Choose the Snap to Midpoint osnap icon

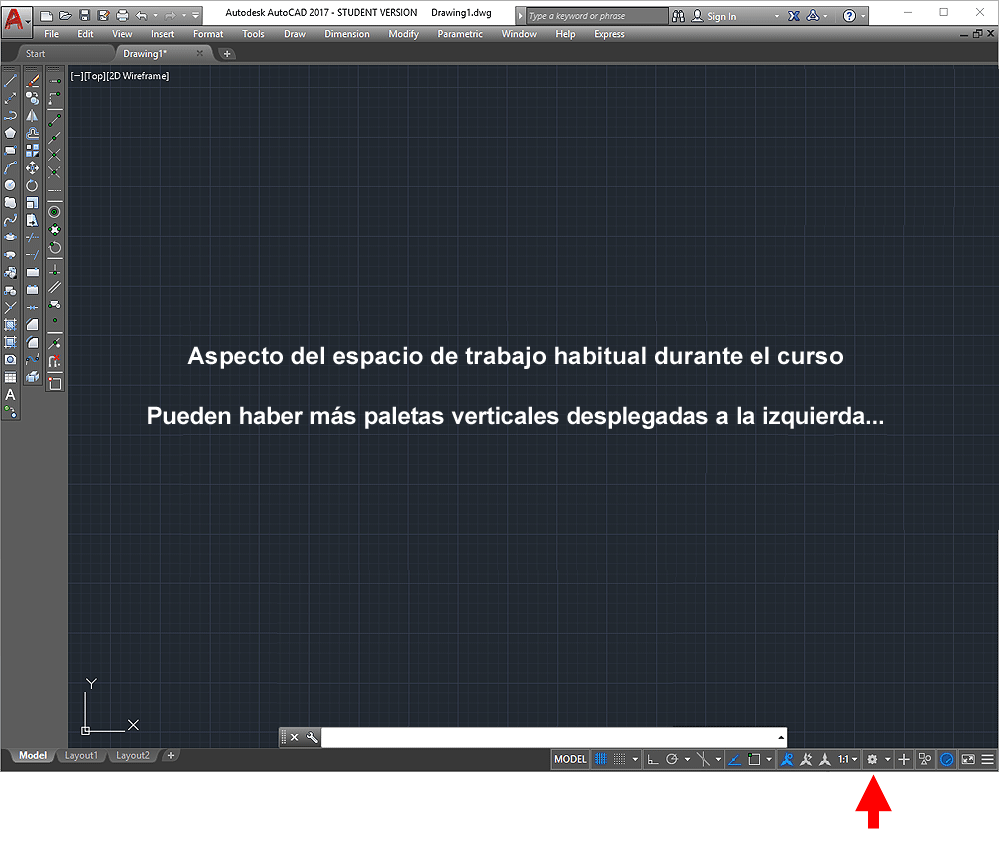pos(55,137)
